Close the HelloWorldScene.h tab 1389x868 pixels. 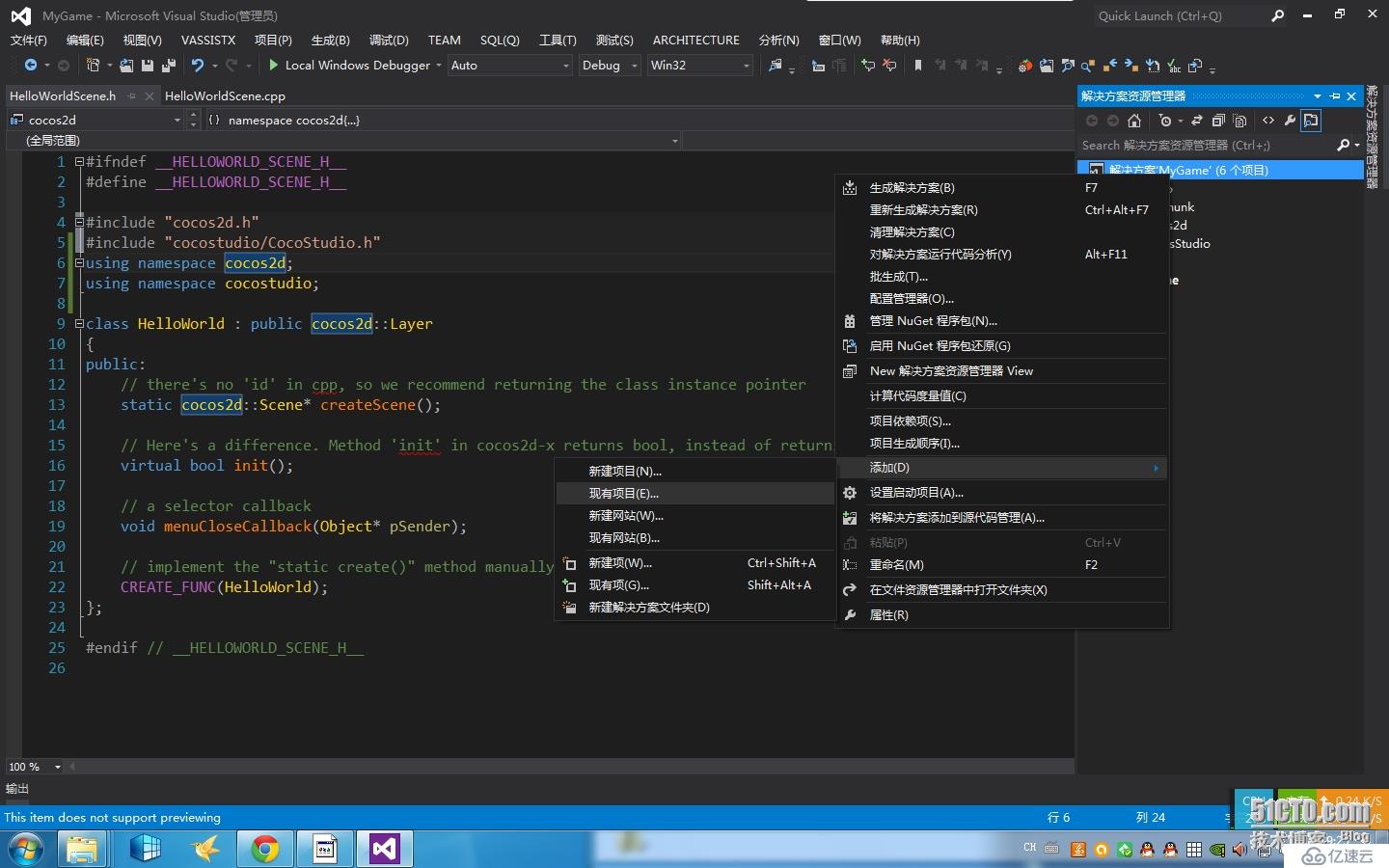(x=149, y=95)
